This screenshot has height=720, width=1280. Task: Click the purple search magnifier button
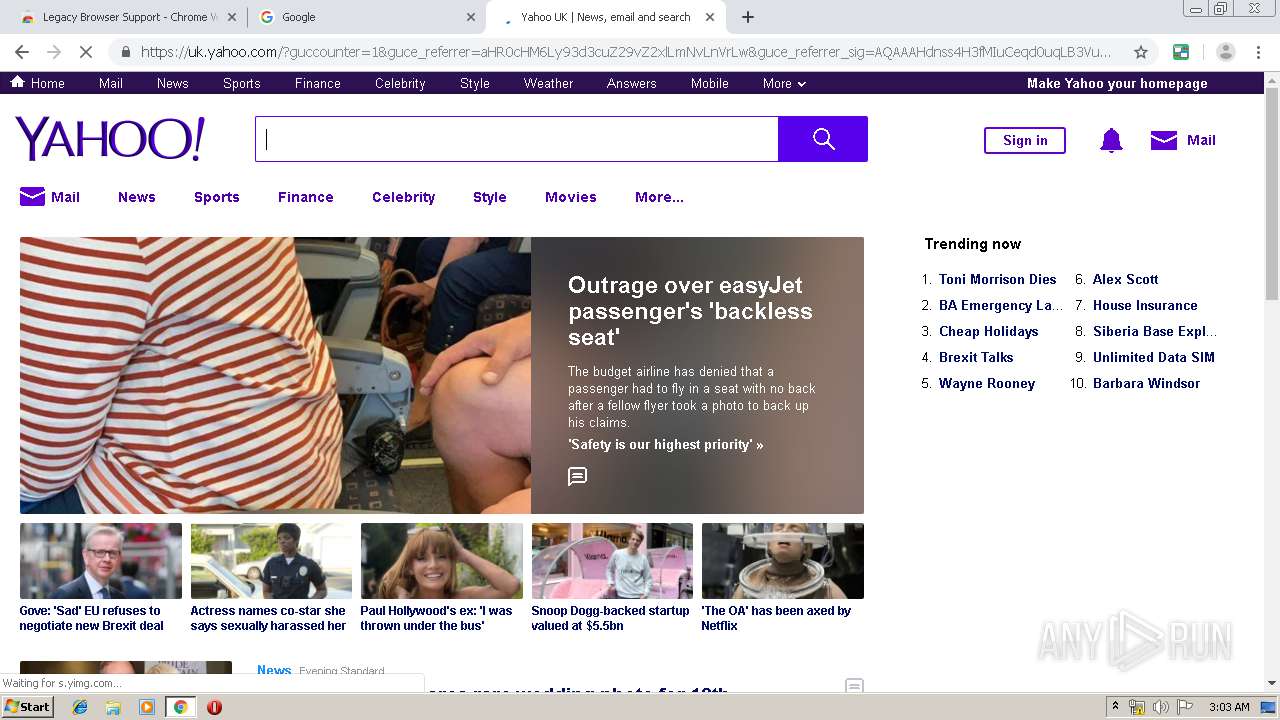[x=823, y=139]
